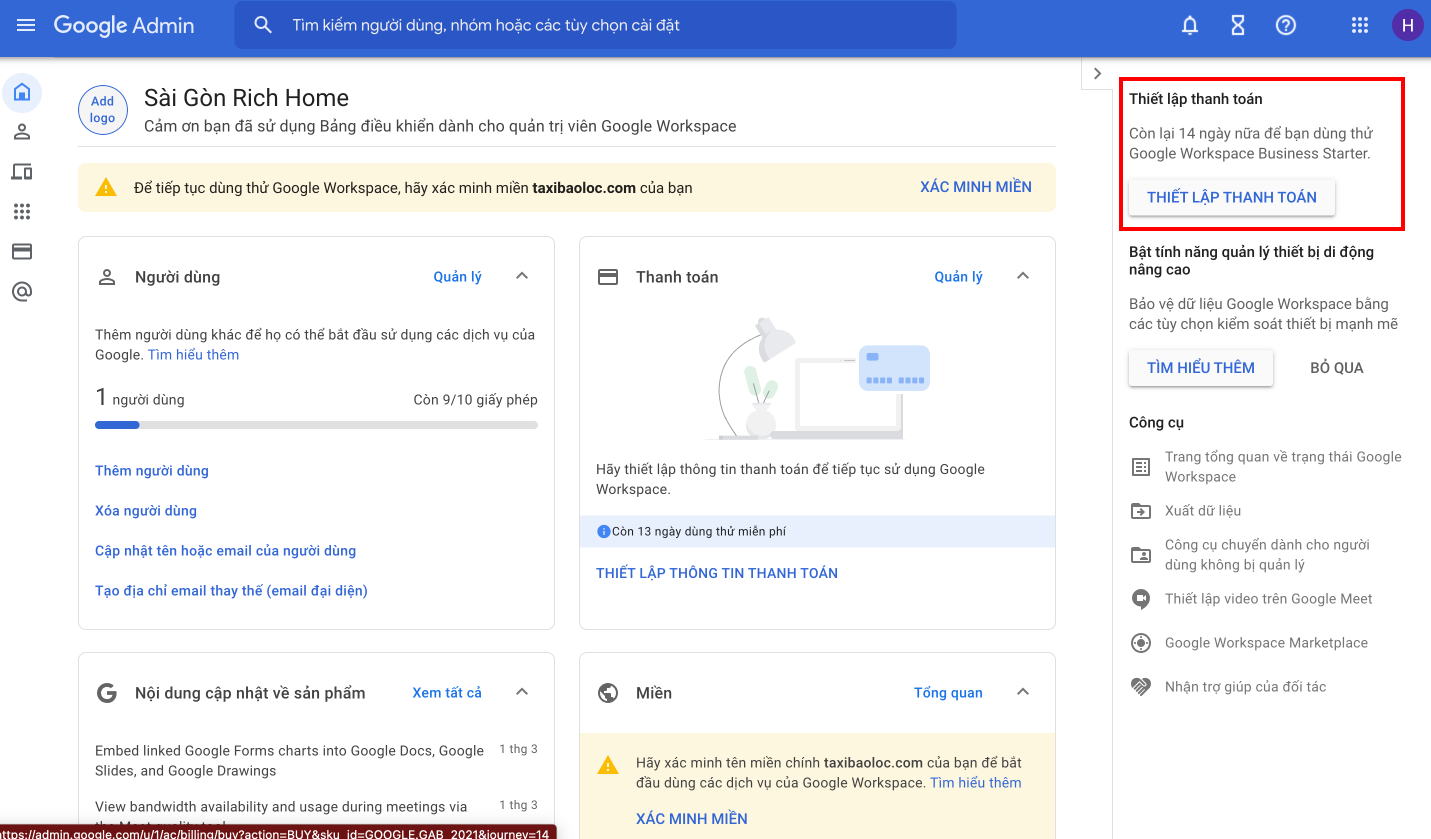Click Tổng quan in Miền card
This screenshot has width=1431, height=839.
tap(948, 693)
